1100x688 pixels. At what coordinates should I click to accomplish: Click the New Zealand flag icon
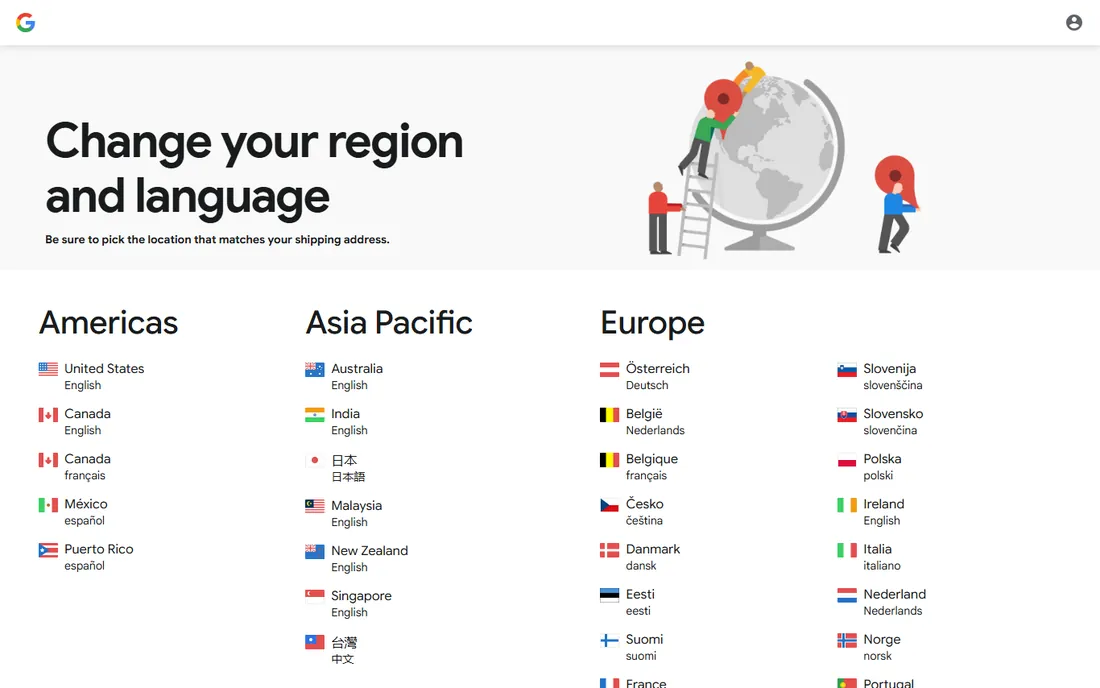pyautogui.click(x=315, y=551)
